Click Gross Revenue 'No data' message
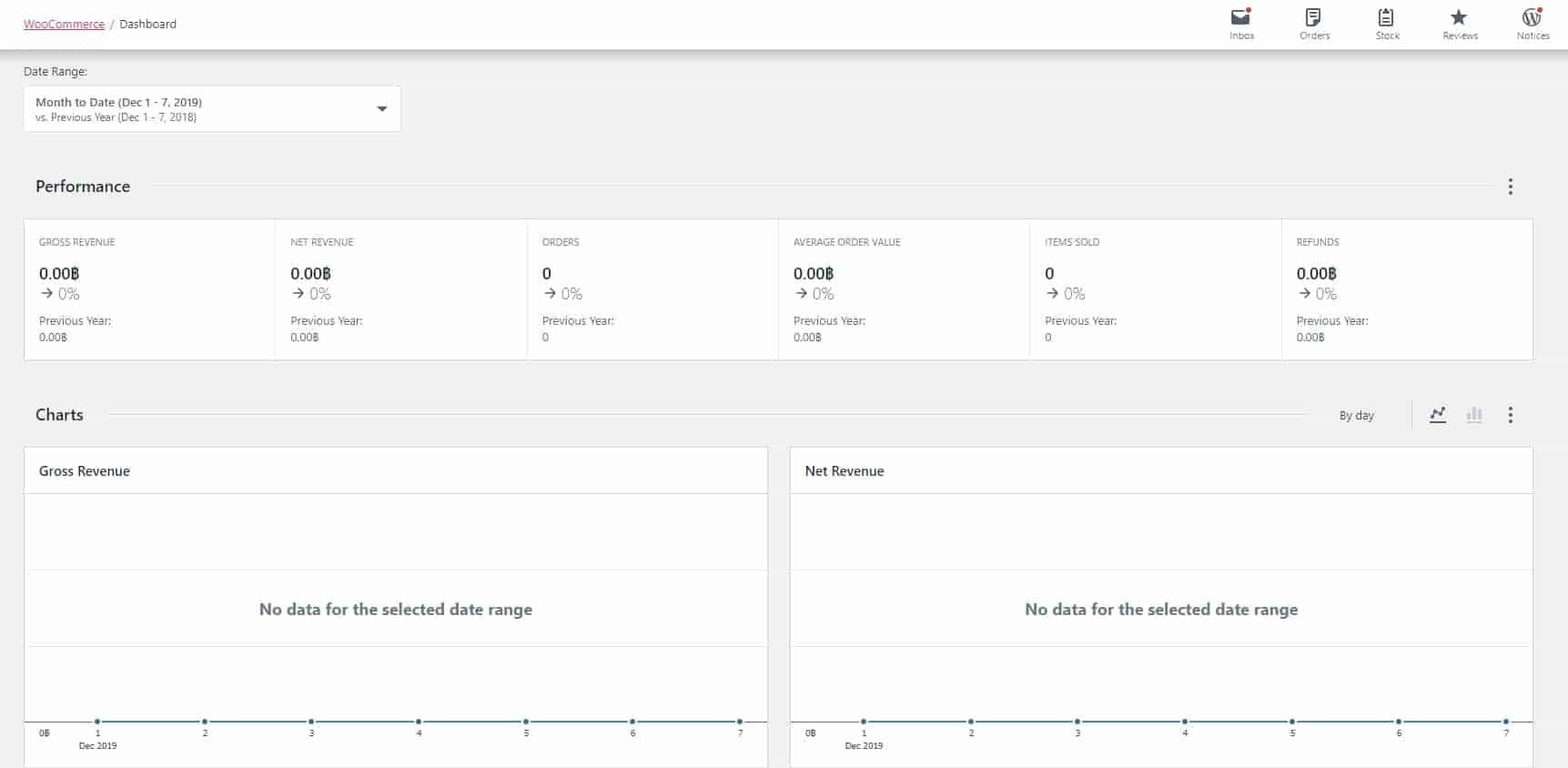 396,610
